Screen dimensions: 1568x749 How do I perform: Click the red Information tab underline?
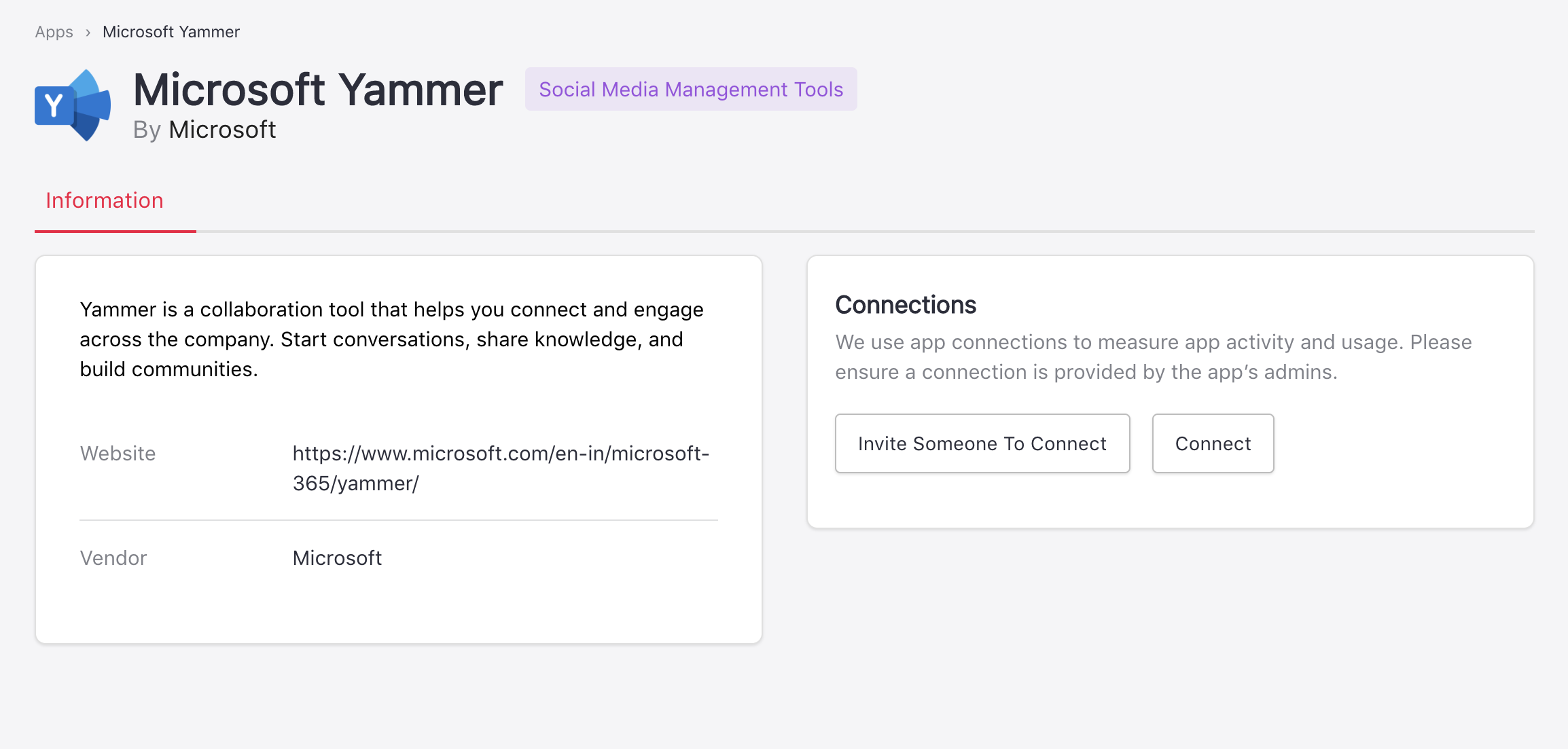click(x=115, y=232)
